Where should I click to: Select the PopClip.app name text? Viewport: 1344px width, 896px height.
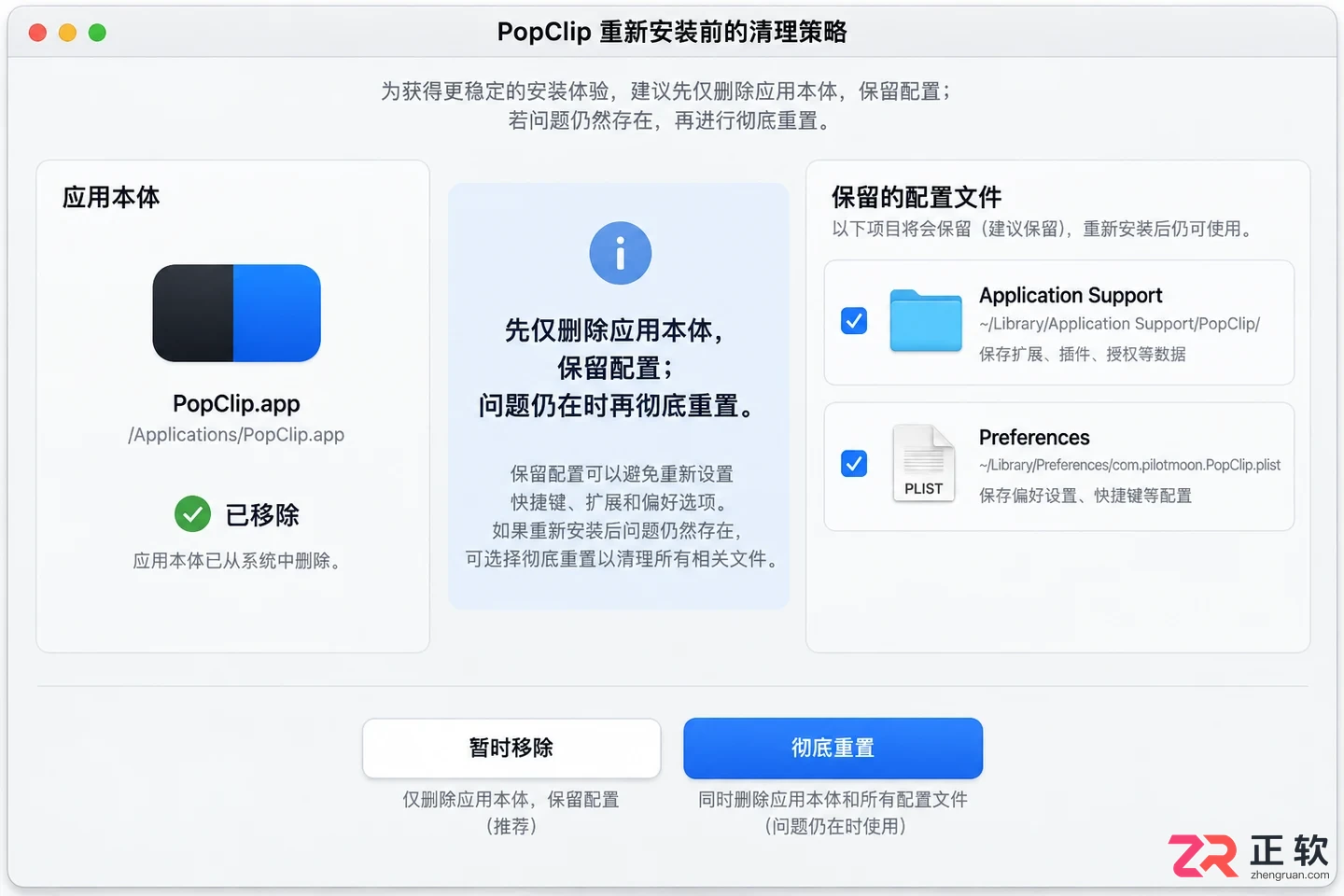(x=236, y=404)
